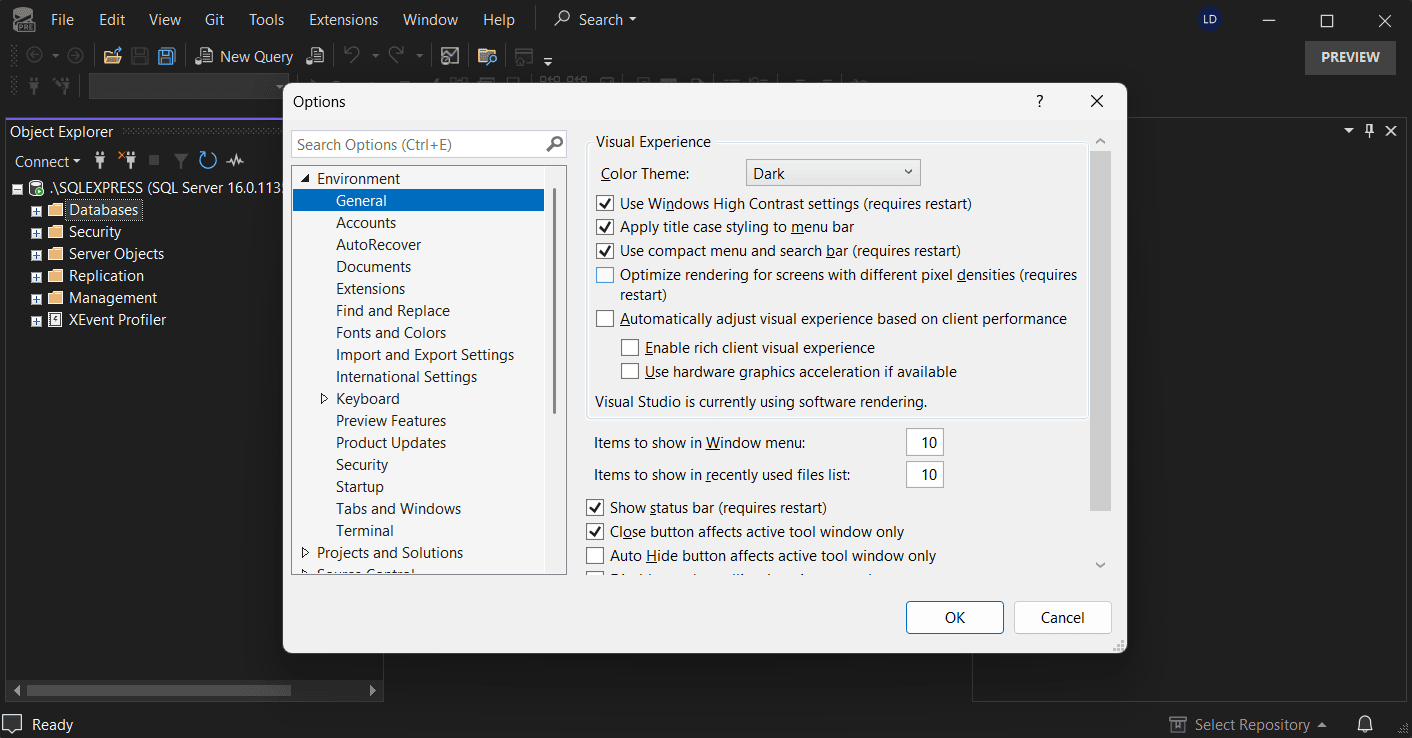Select Fonts and Colors settings page

click(391, 332)
